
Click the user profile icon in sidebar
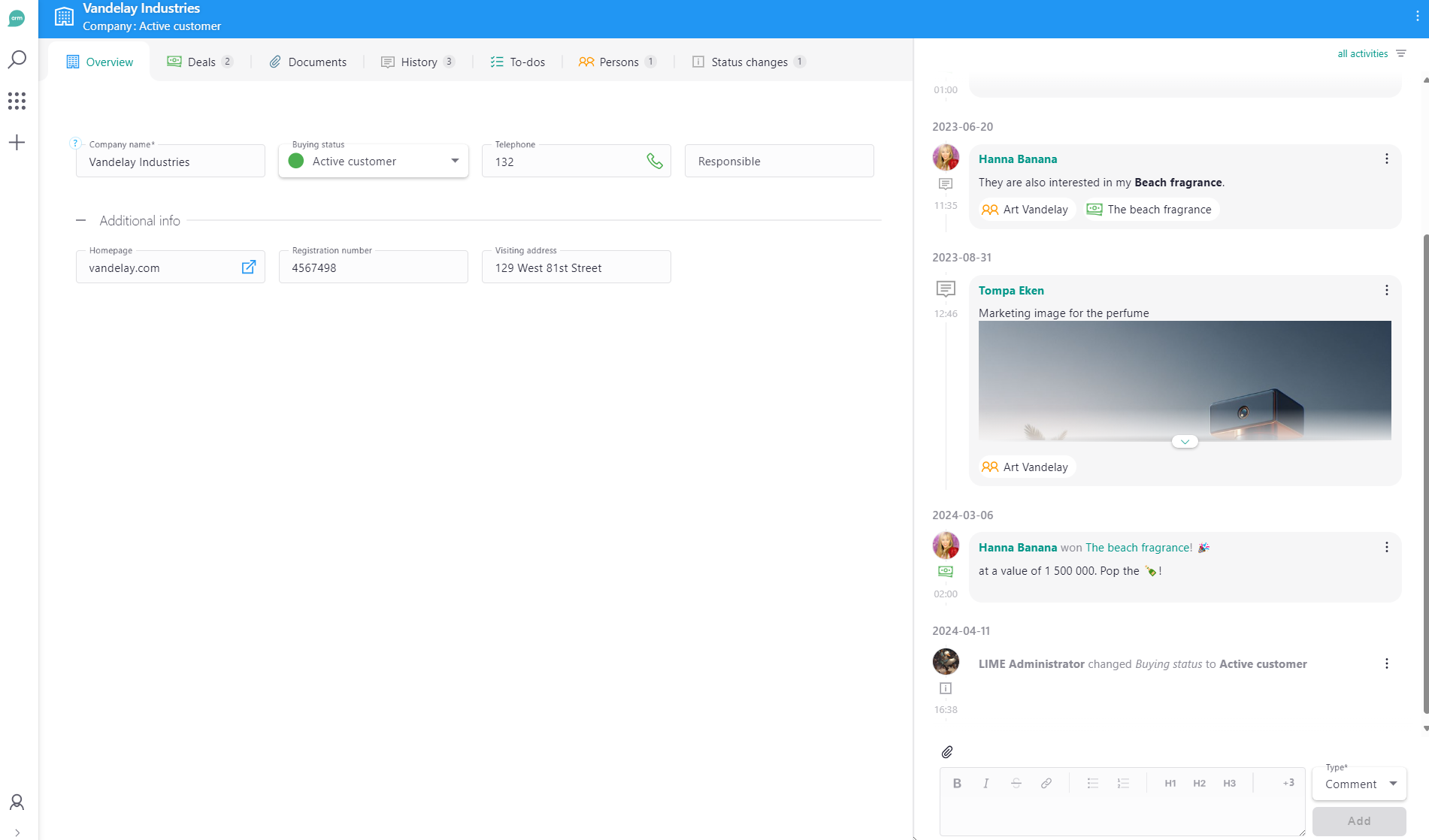[x=17, y=802]
